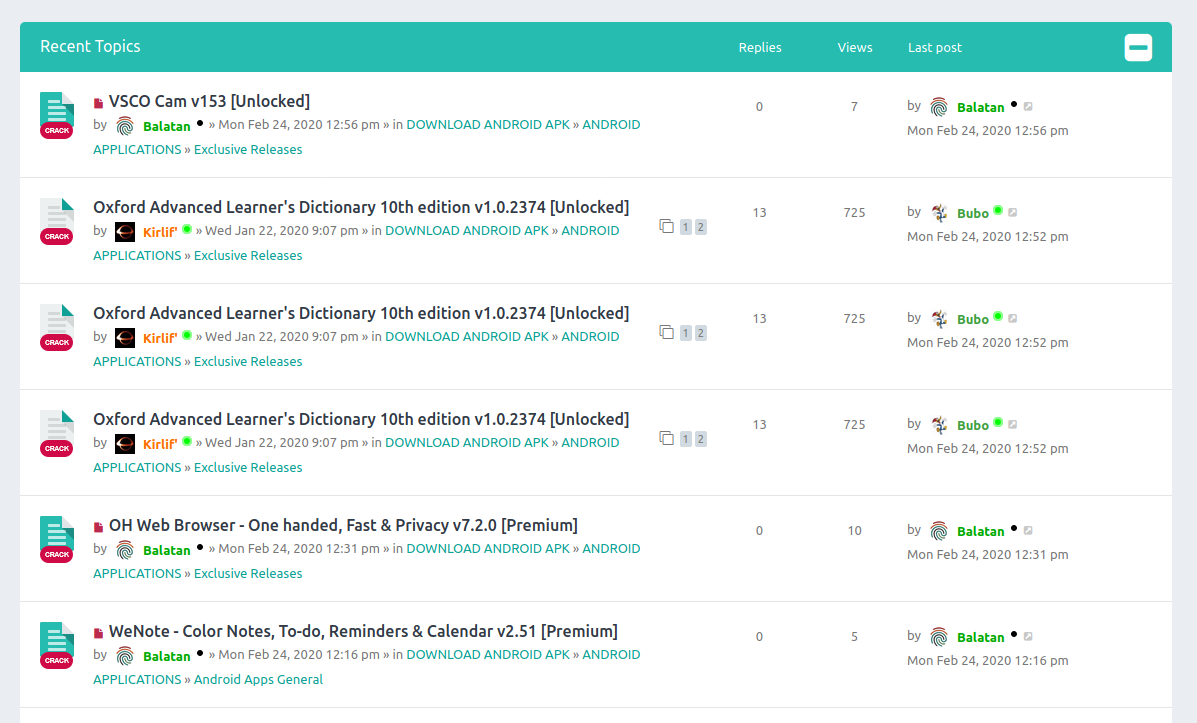Open the second Oxford Advanced Learner's Dictionary topic
Viewport: 1197px width, 723px height.
point(361,314)
